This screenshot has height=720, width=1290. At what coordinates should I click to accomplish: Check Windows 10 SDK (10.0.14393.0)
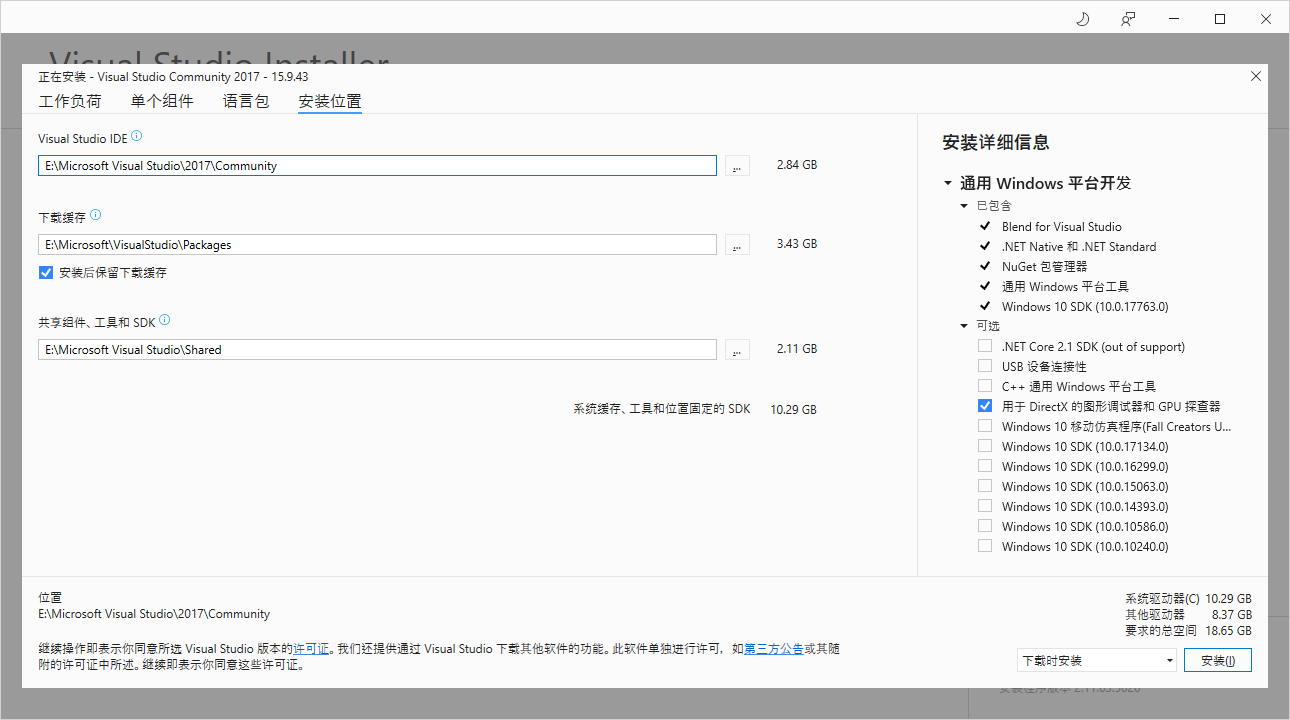985,506
